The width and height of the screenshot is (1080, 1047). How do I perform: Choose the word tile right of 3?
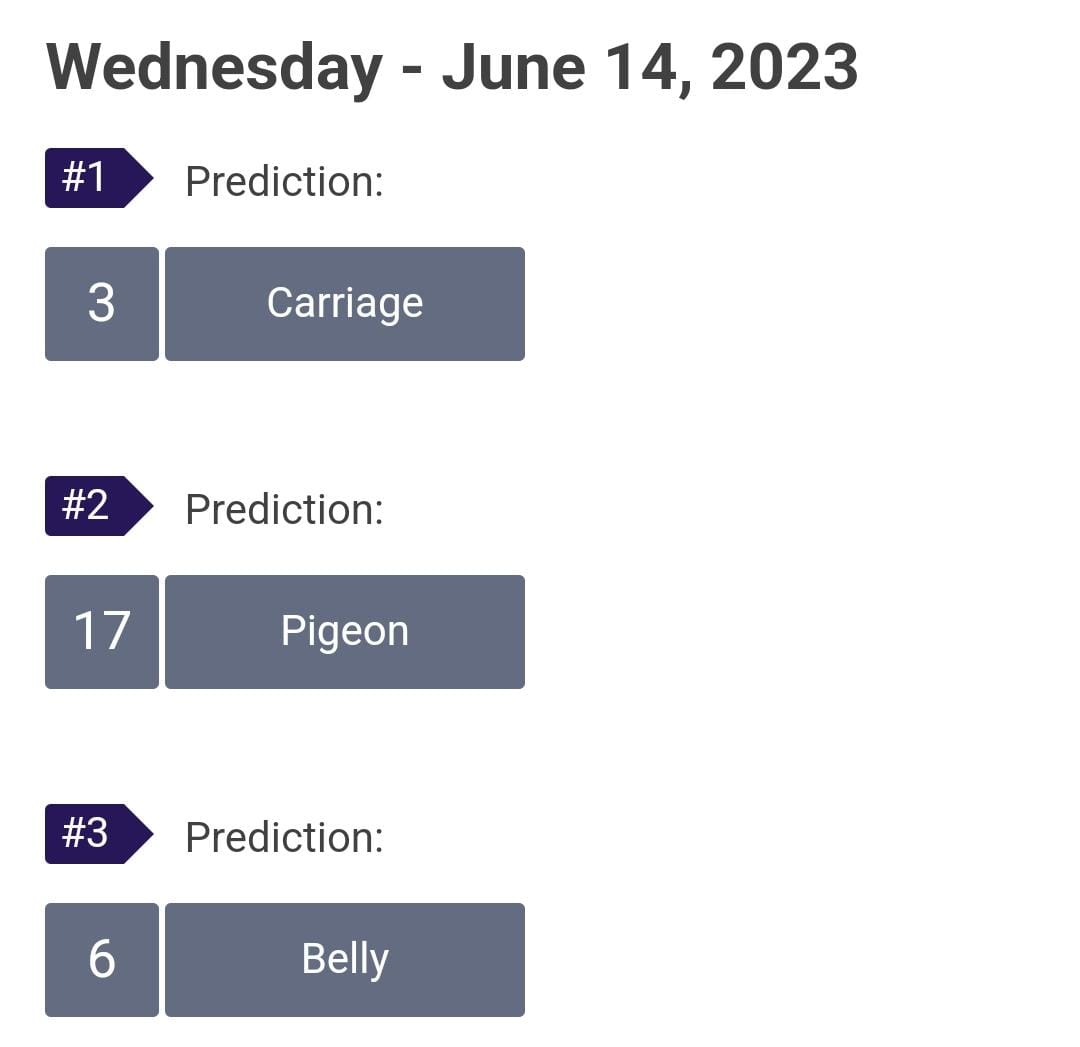[345, 304]
